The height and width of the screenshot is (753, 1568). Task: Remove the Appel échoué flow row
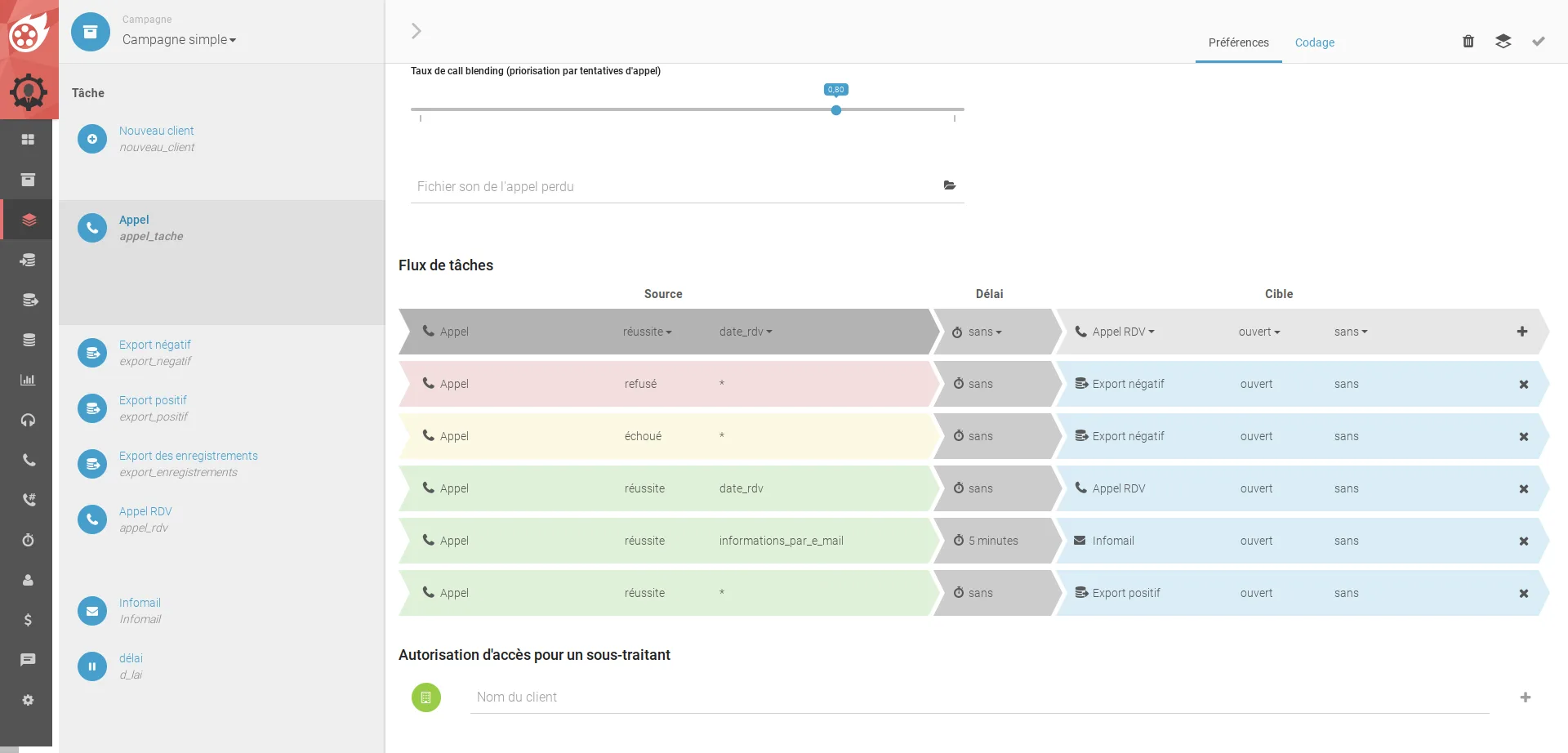coord(1524,436)
